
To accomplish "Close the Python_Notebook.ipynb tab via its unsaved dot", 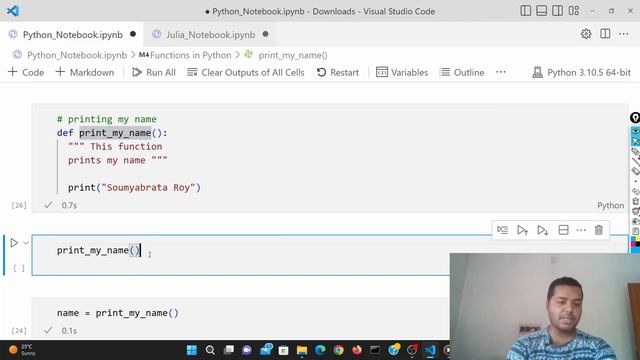I will coord(133,34).
